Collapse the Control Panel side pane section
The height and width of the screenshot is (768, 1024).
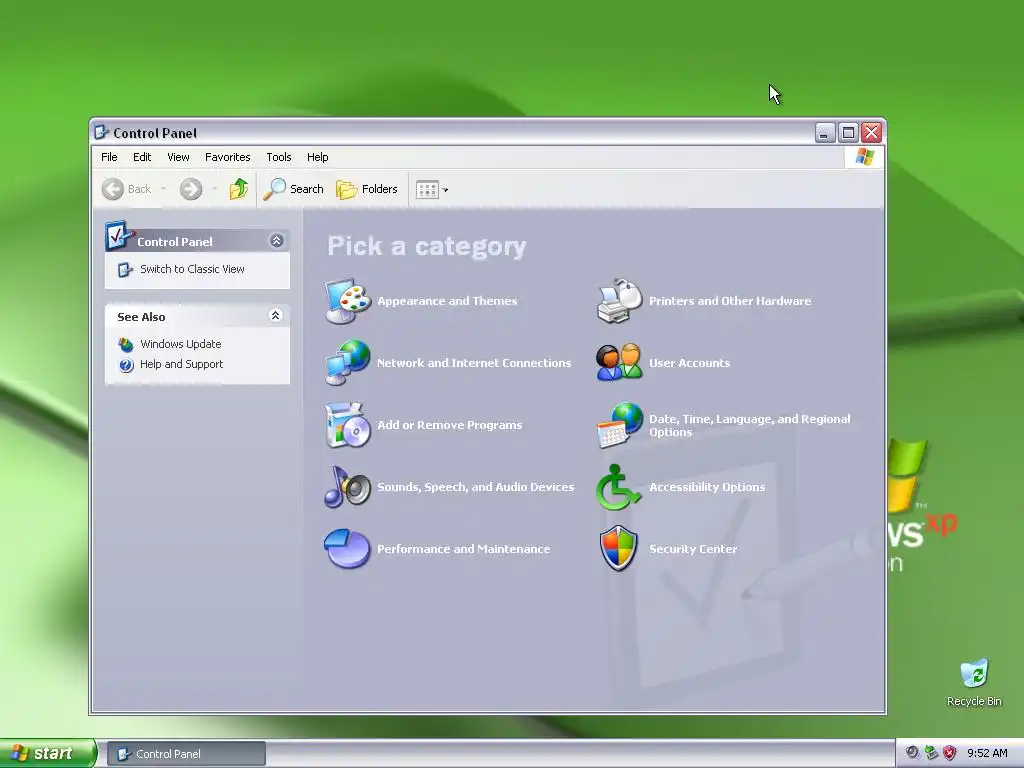tap(276, 241)
